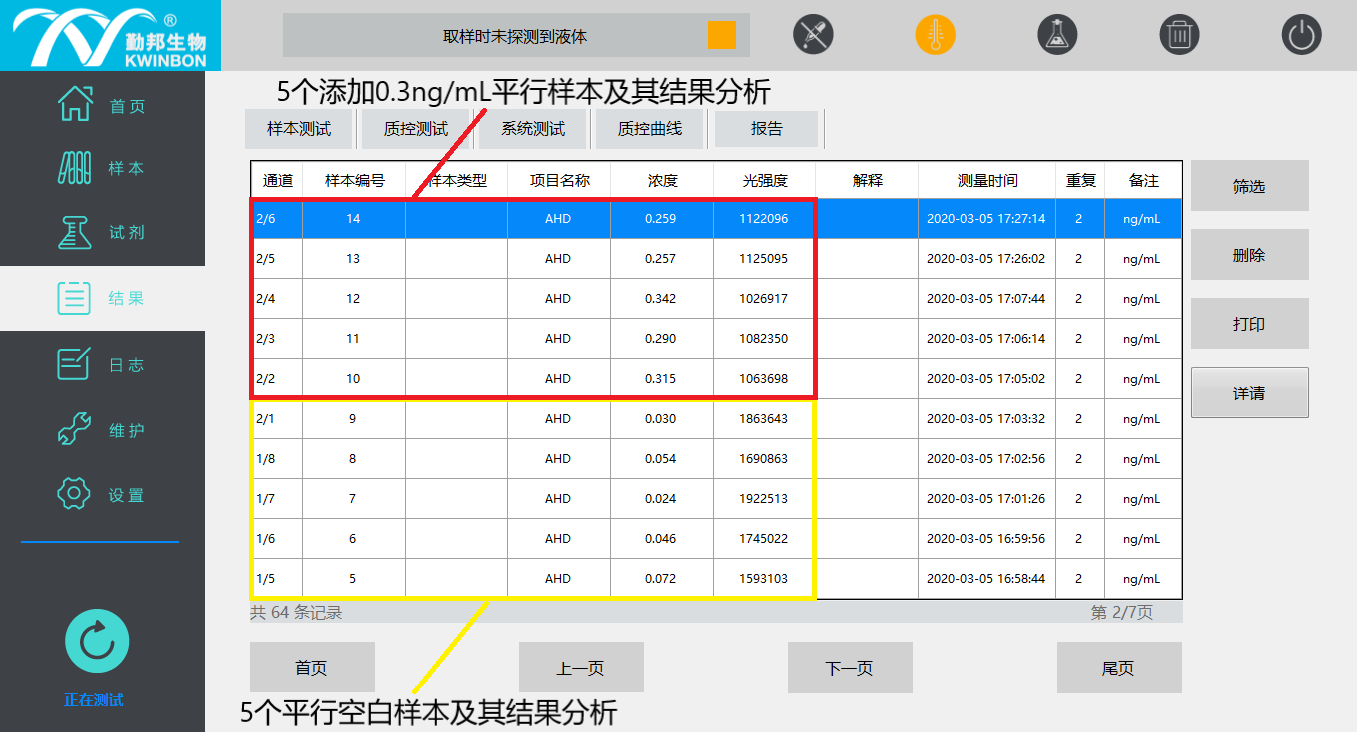Screen dimensions: 1357x732
Task: Open 试剂 reagent section in sidebar
Action: [102, 232]
